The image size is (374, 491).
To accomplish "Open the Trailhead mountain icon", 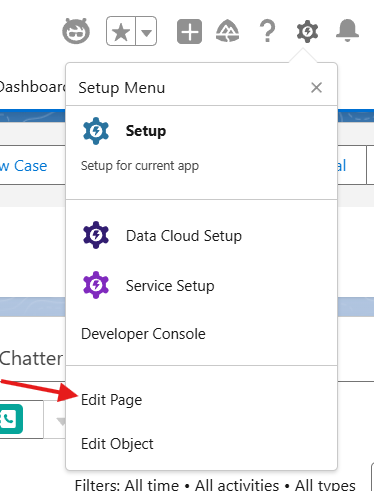I will tap(228, 31).
